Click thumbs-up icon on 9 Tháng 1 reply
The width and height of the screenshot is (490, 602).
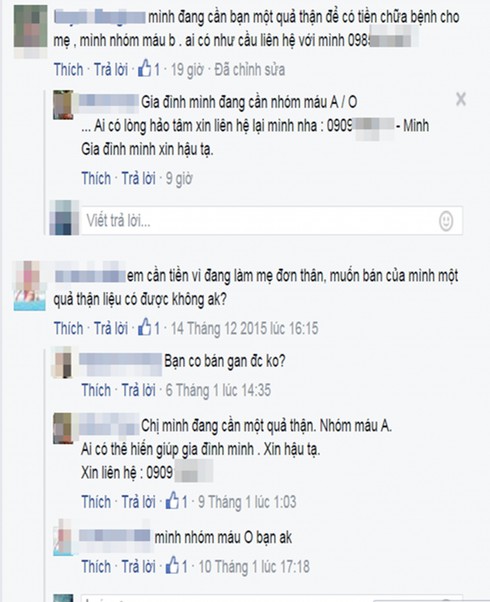(x=172, y=501)
